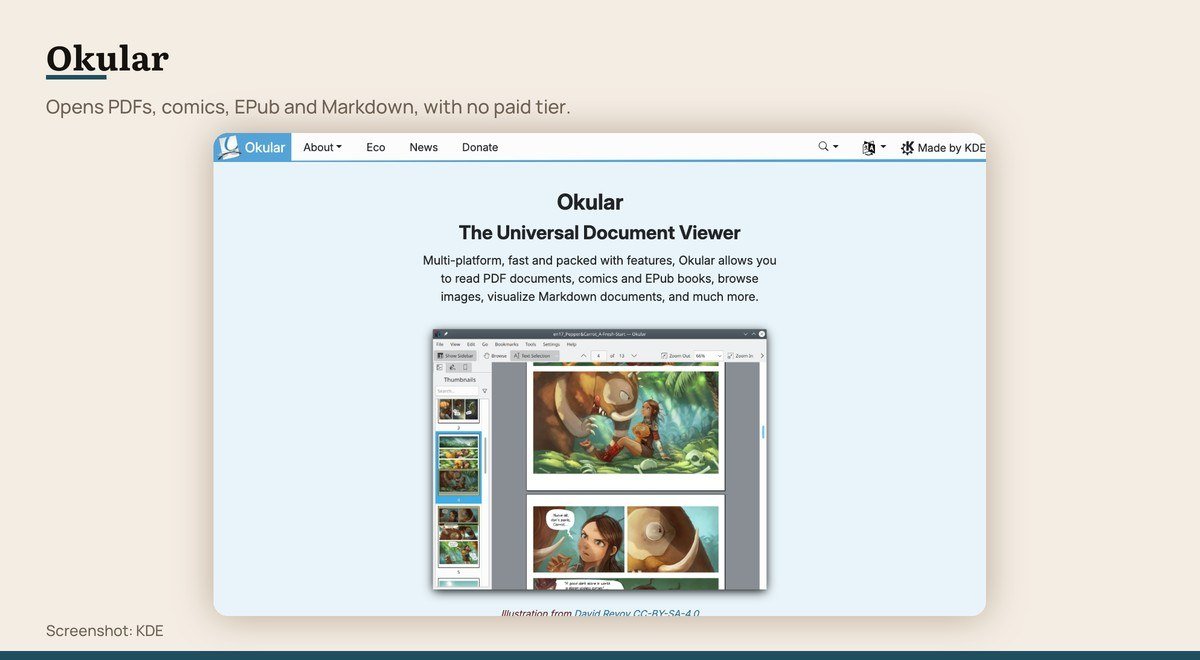
Task: Switch to the first sidebar panel tab
Action: pos(440,368)
